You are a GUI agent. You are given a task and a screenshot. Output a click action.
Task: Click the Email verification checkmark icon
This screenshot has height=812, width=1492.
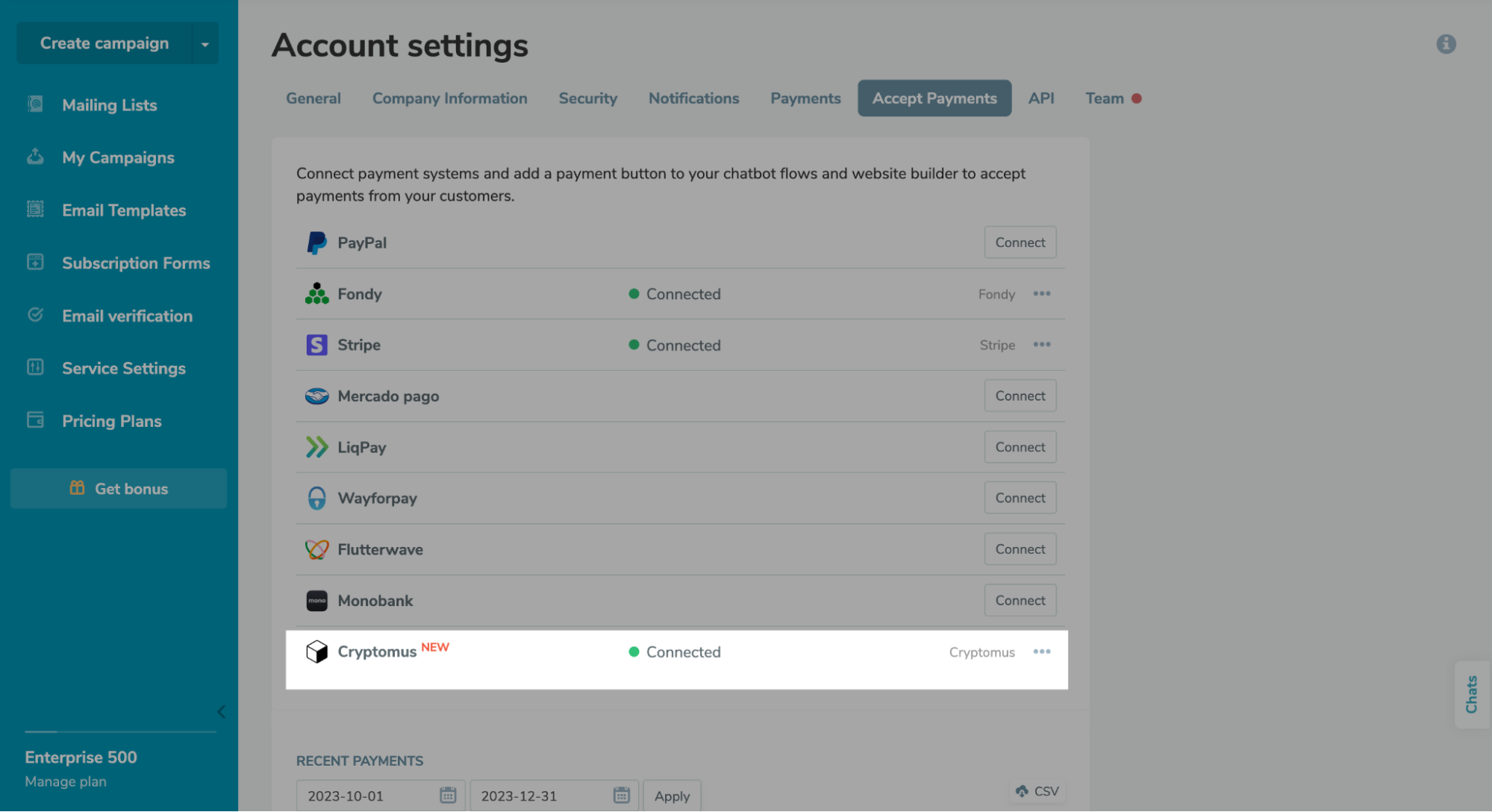point(35,315)
